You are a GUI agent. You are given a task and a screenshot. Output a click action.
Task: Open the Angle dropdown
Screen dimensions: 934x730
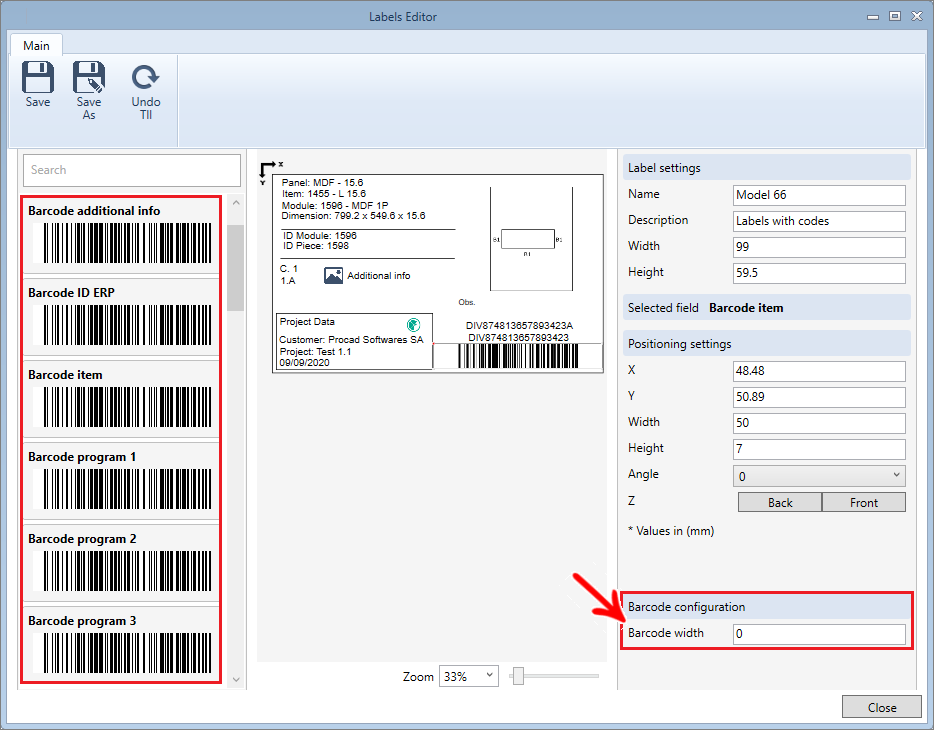coord(819,476)
